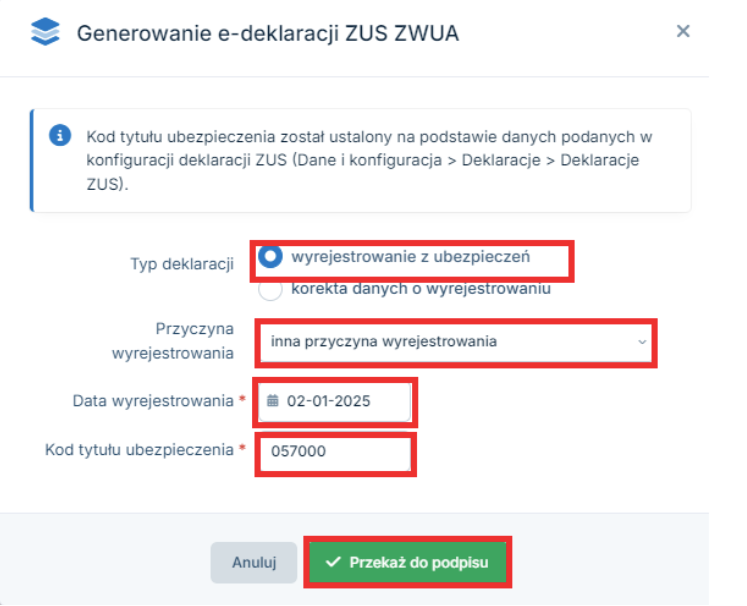
Task: Select 'wyrejestrowanie z ubezpieczeń' radio button
Action: coord(271,256)
